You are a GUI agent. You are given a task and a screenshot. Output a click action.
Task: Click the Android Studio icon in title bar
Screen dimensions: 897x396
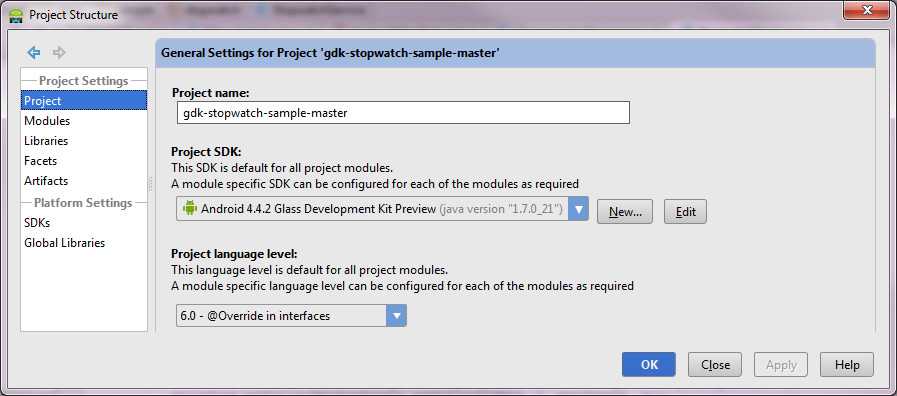tap(16, 15)
